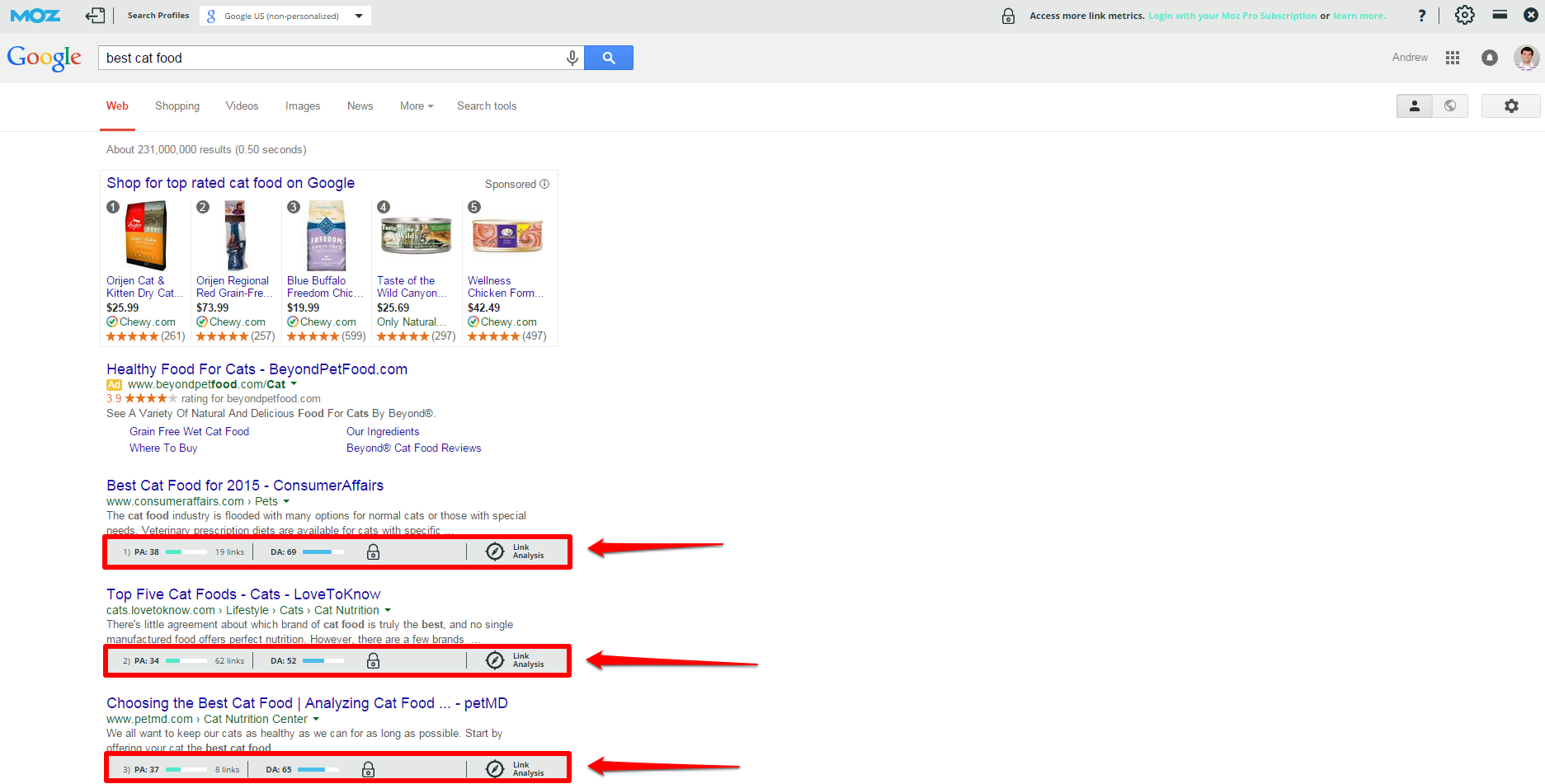Switch to the Shopping tab

pyautogui.click(x=177, y=106)
